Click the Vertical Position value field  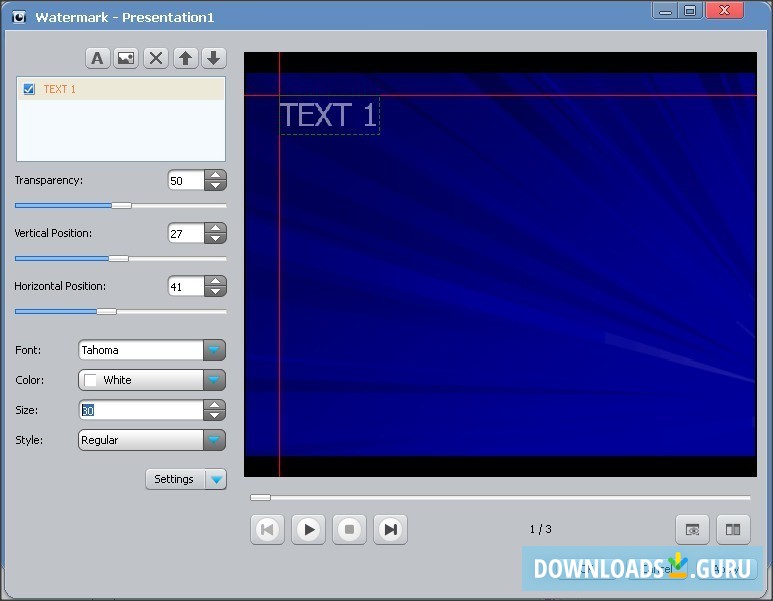186,233
